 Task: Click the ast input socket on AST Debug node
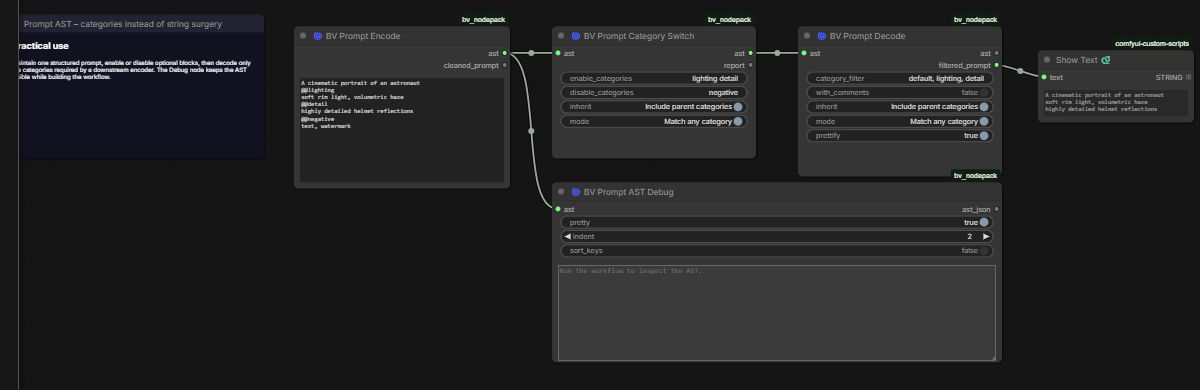tap(558, 209)
